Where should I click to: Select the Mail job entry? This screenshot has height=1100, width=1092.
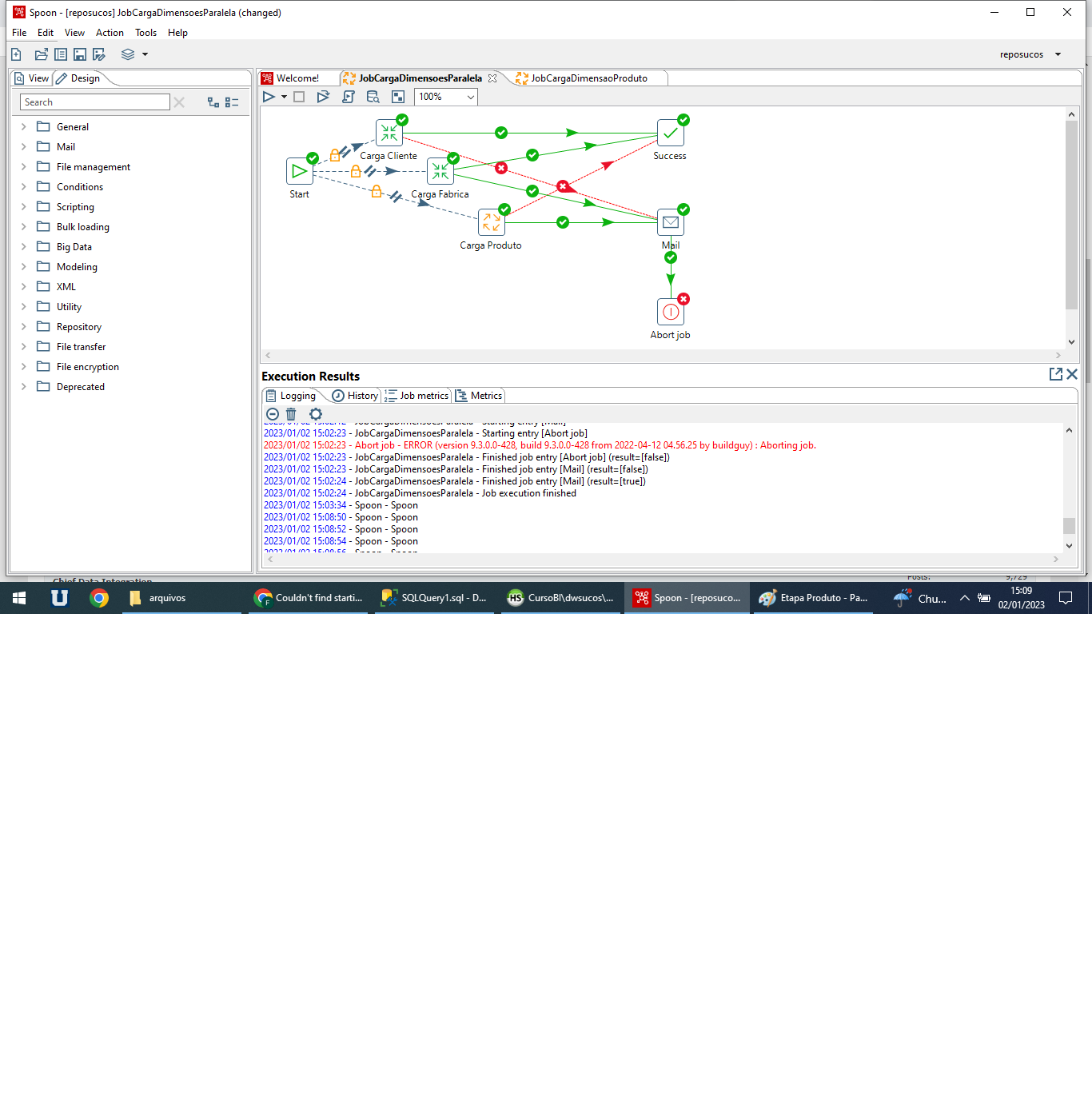pos(671,222)
